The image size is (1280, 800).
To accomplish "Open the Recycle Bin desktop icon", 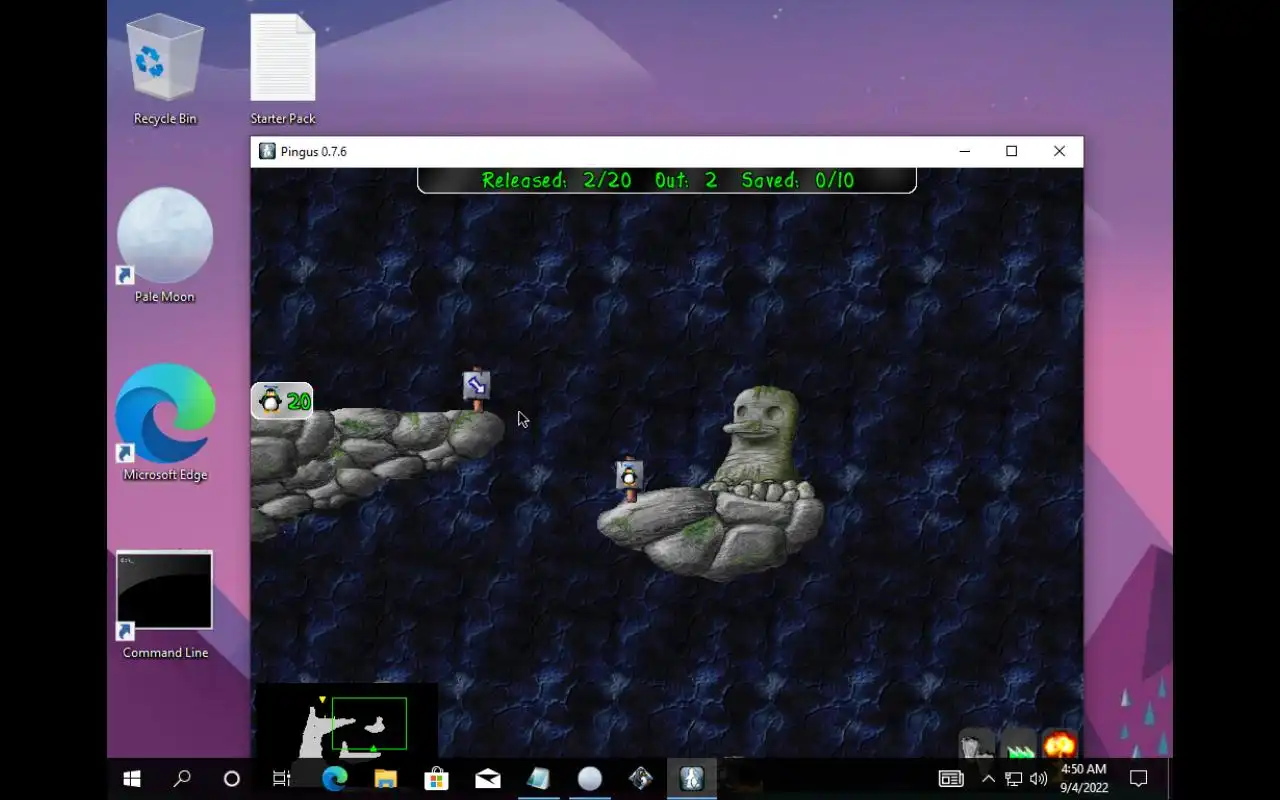I will pos(165,70).
